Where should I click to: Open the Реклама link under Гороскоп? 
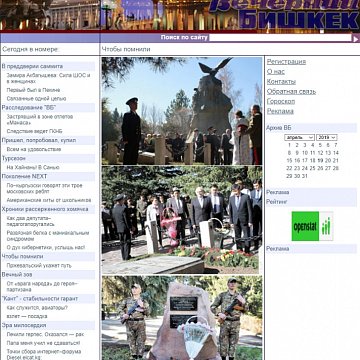tap(280, 111)
